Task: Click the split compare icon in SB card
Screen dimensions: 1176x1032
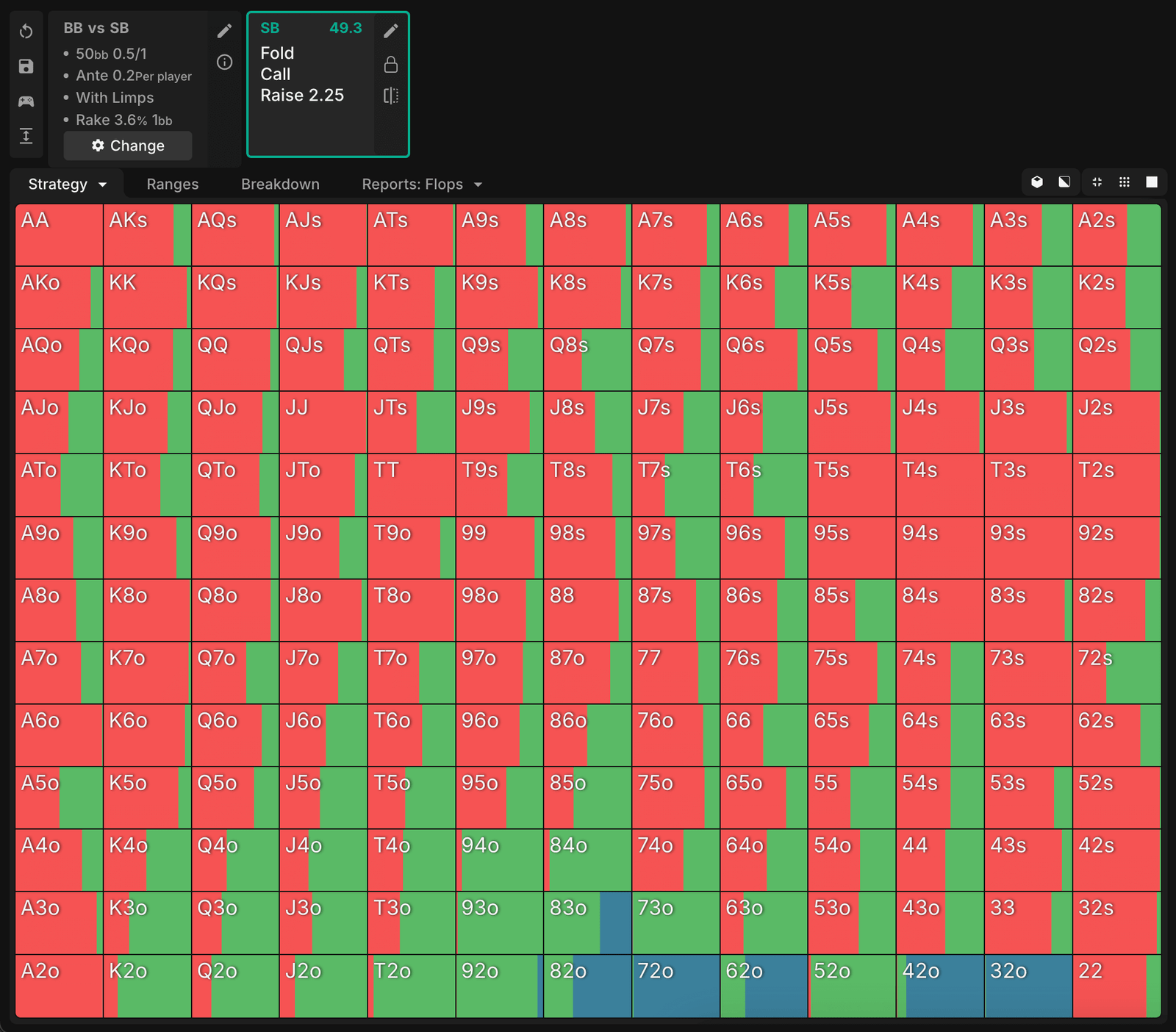Action: click(x=391, y=96)
